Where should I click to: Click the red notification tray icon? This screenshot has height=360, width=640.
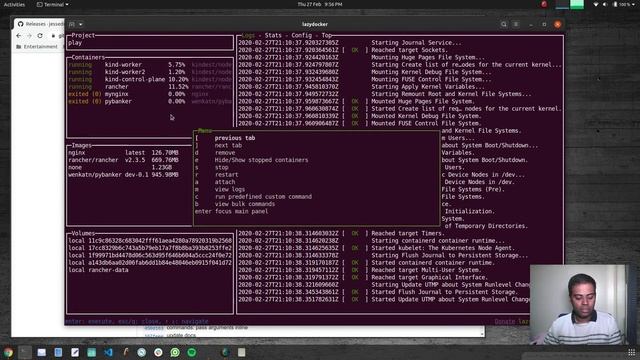(x=544, y=4)
